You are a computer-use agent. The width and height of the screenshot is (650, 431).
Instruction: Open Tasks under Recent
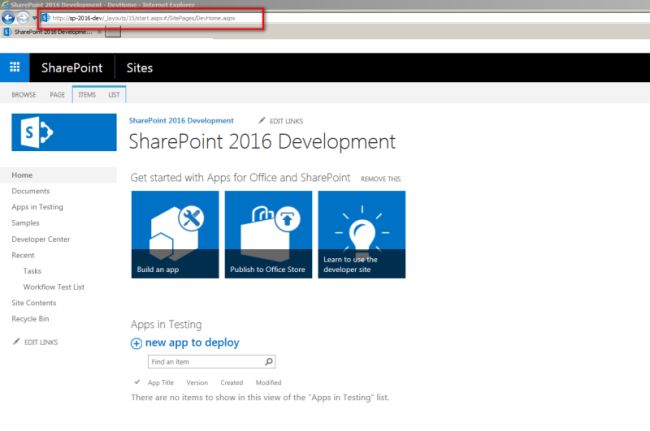(32, 271)
